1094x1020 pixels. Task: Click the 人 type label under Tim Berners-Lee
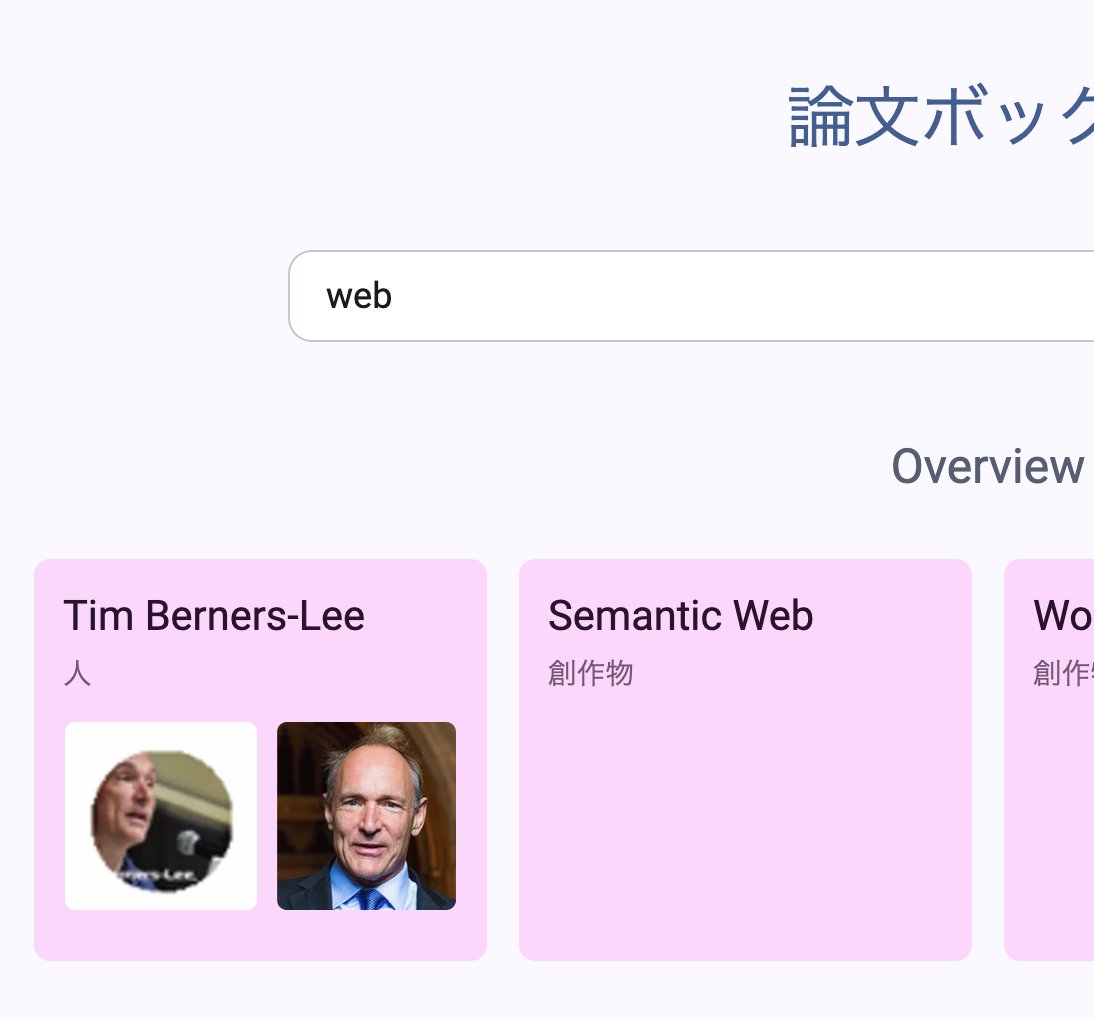click(x=77, y=673)
